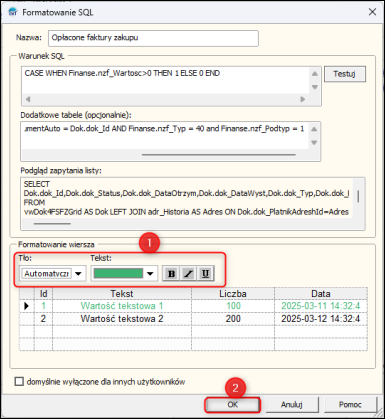Image resolution: width=385 pixels, height=419 pixels.
Task: Click the application icon in title bar
Action: point(13,12)
